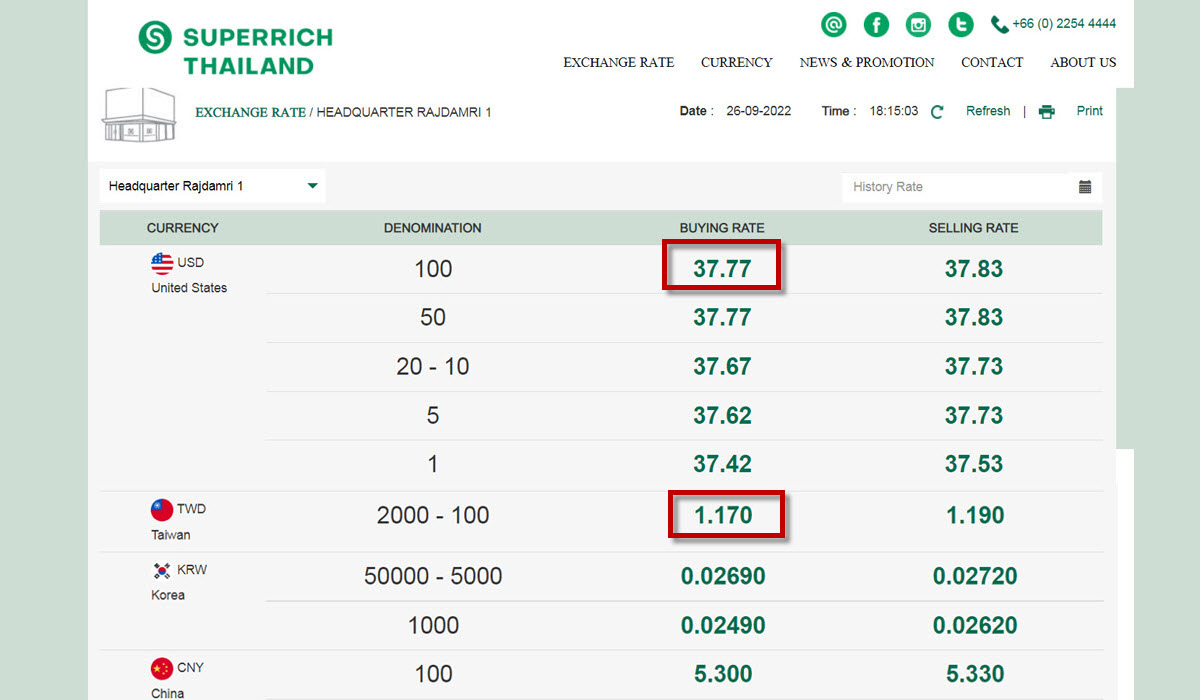The image size is (1200, 700).
Task: Select the TWD buying rate 1.170
Action: click(724, 516)
